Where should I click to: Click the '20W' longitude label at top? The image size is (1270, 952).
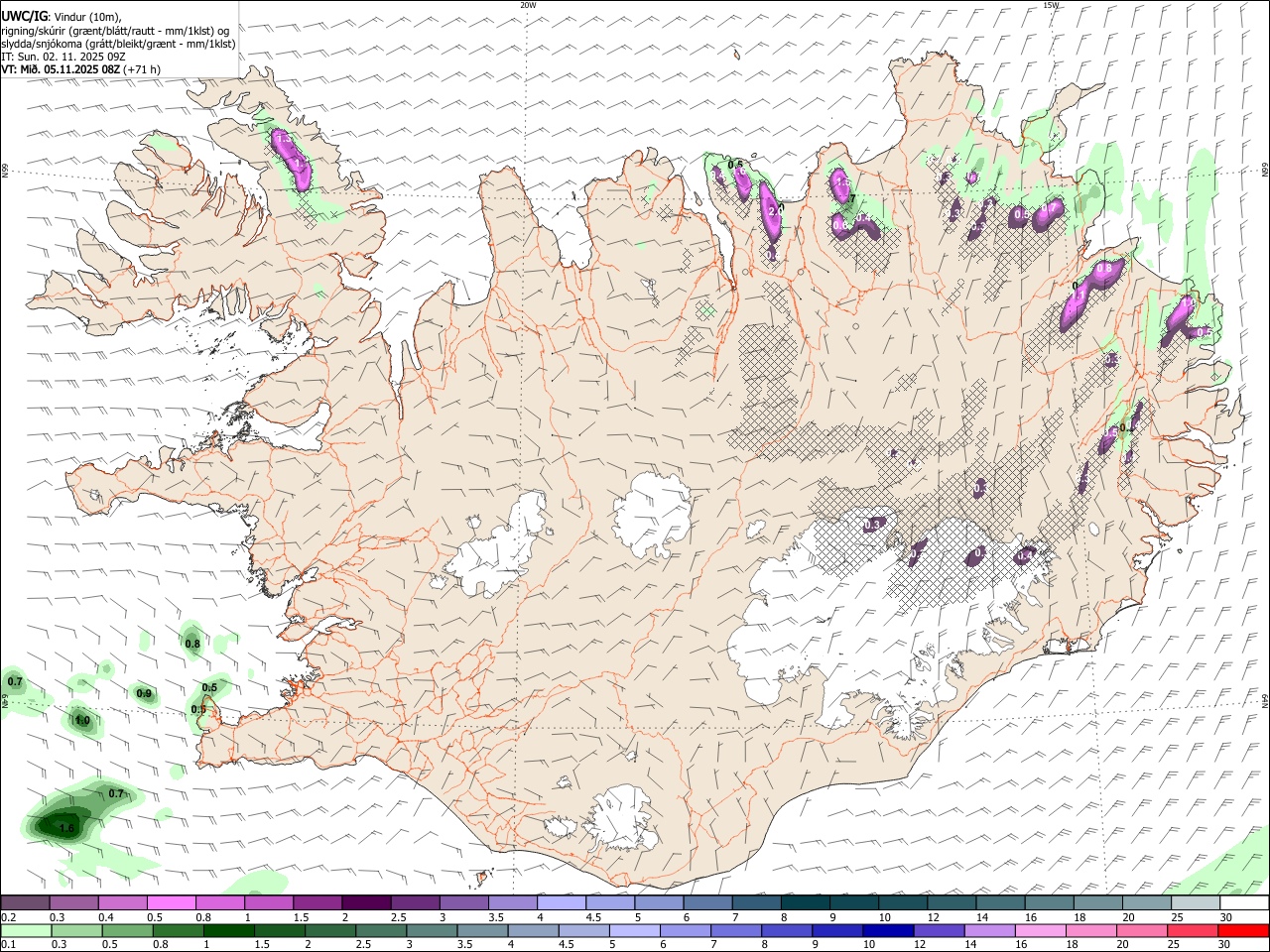528,5
